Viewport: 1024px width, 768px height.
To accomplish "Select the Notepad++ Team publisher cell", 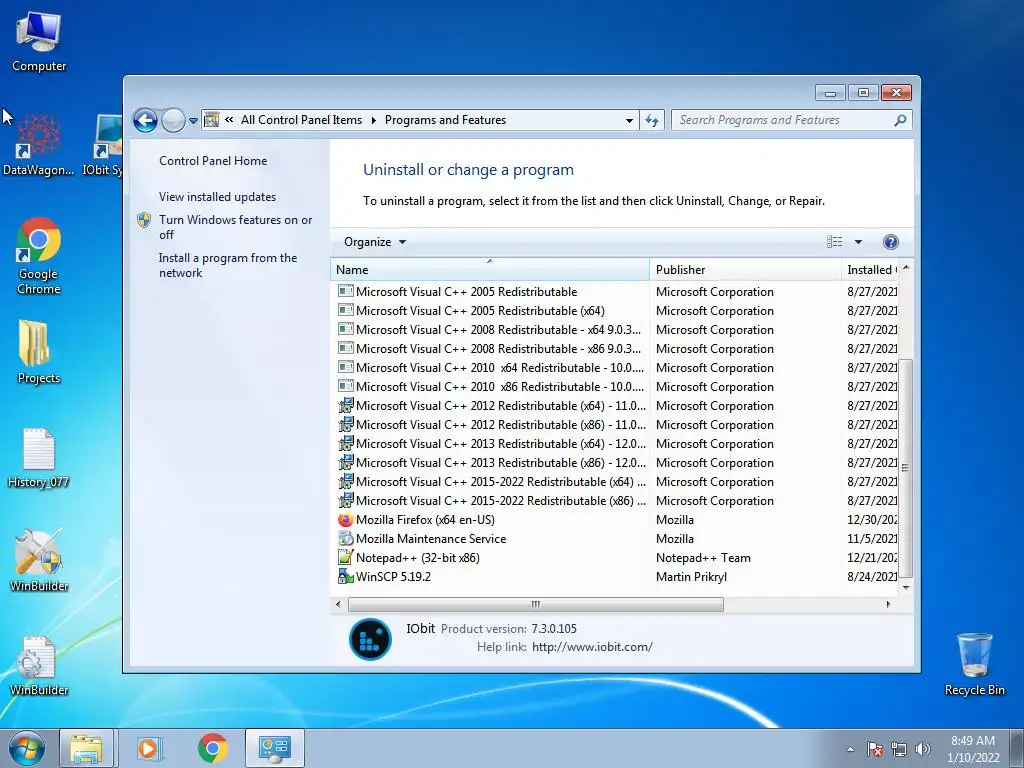I will coord(703,558).
